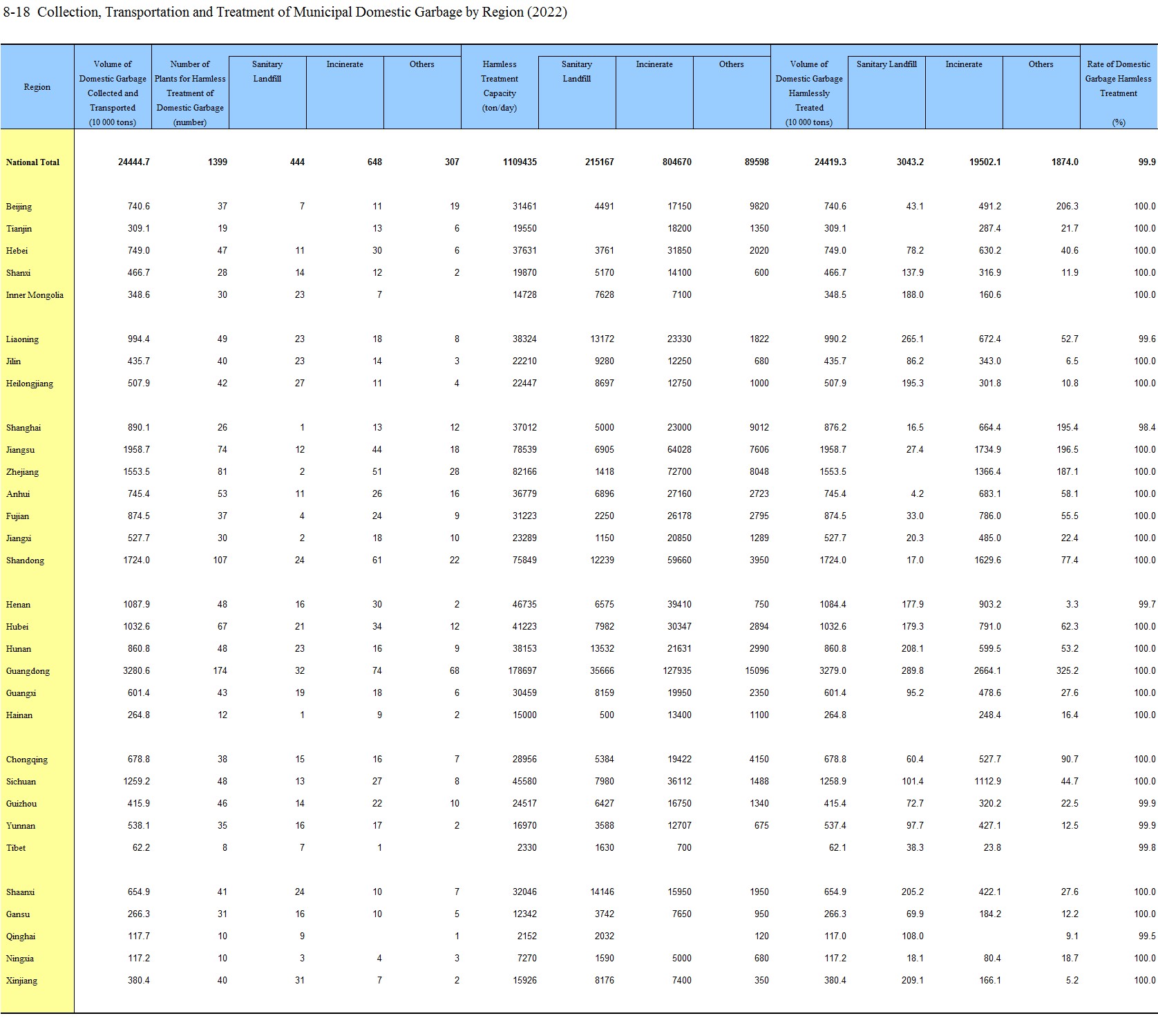Select Jilin capacity value 22210
Screen dimensions: 1158x1036
coord(524,361)
